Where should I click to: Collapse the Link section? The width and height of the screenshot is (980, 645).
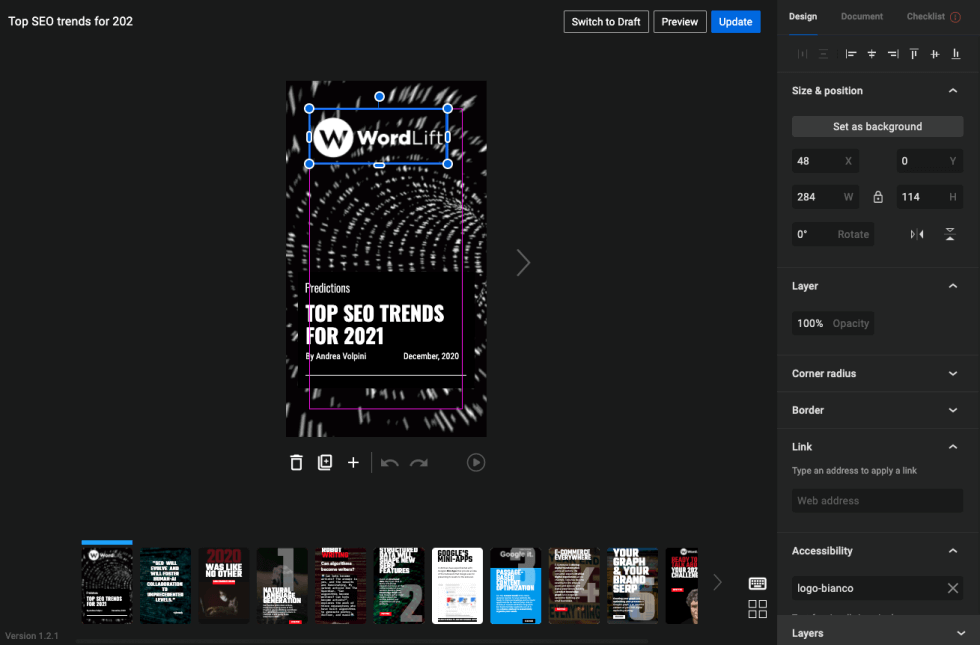(x=952, y=446)
